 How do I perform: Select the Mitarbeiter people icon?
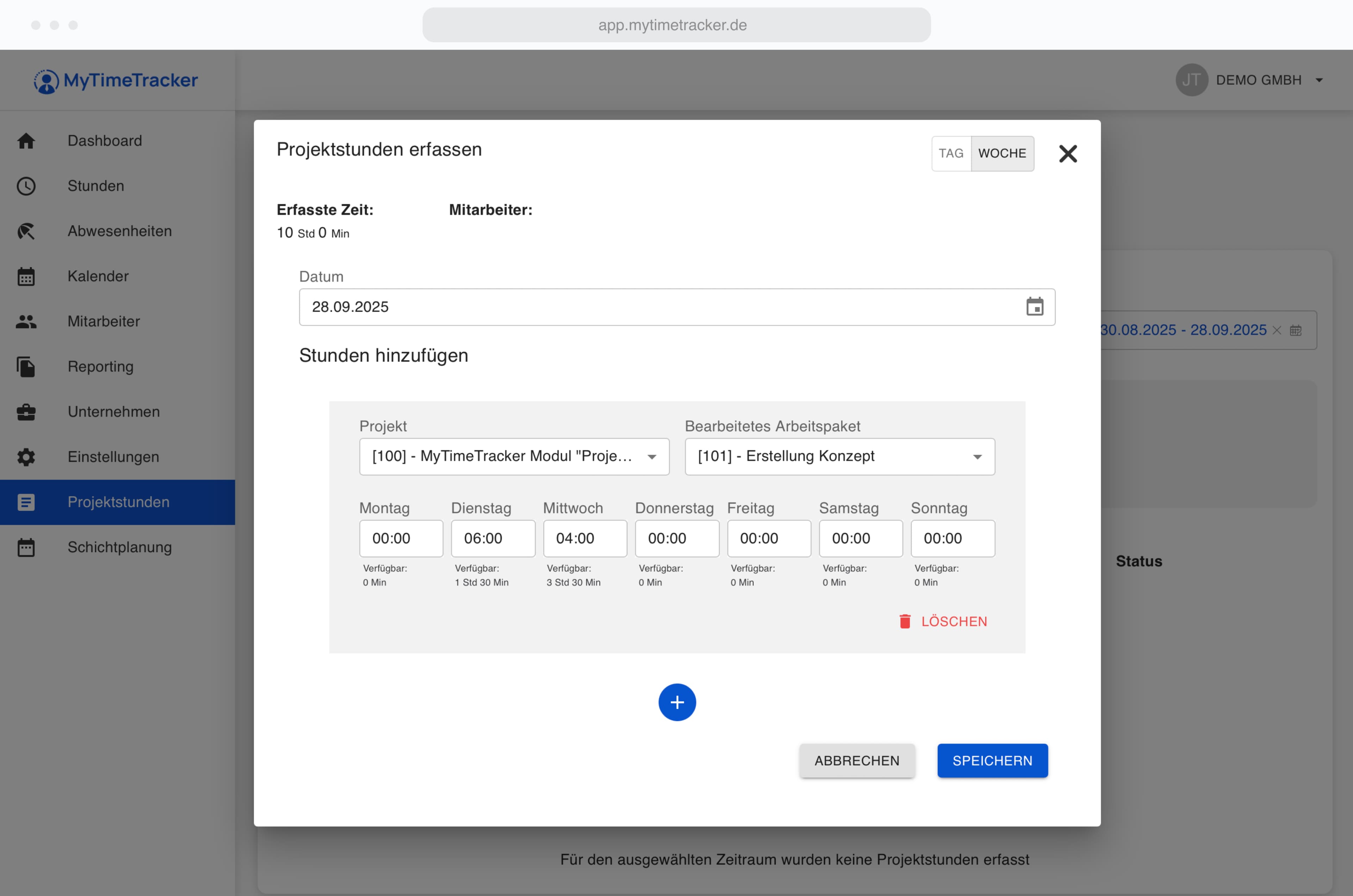[26, 321]
